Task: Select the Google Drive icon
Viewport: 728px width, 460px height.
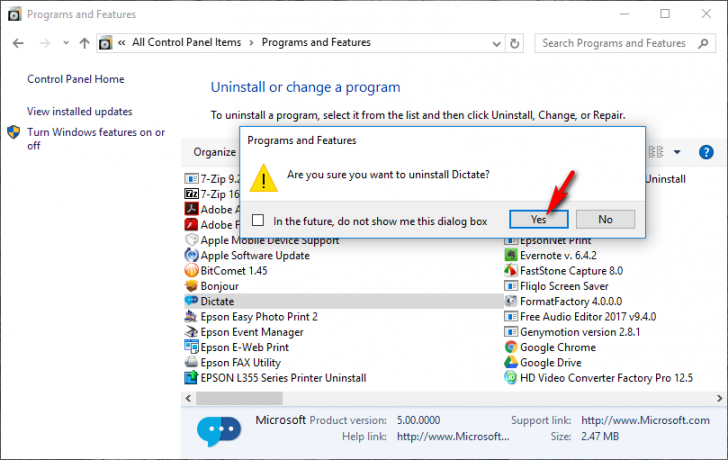Action: 511,363
